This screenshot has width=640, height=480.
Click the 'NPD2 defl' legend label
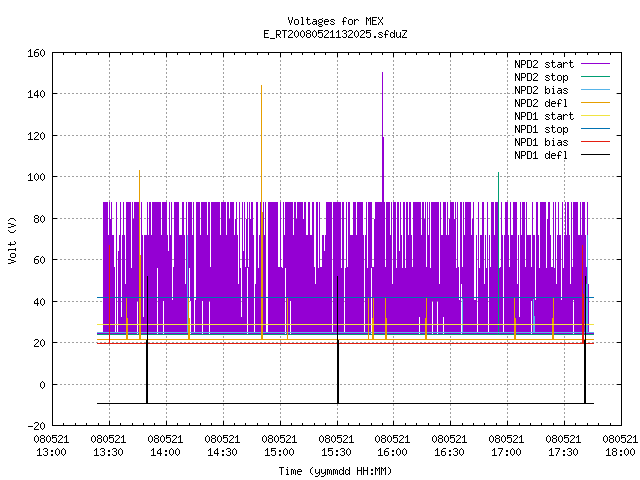tap(541, 103)
